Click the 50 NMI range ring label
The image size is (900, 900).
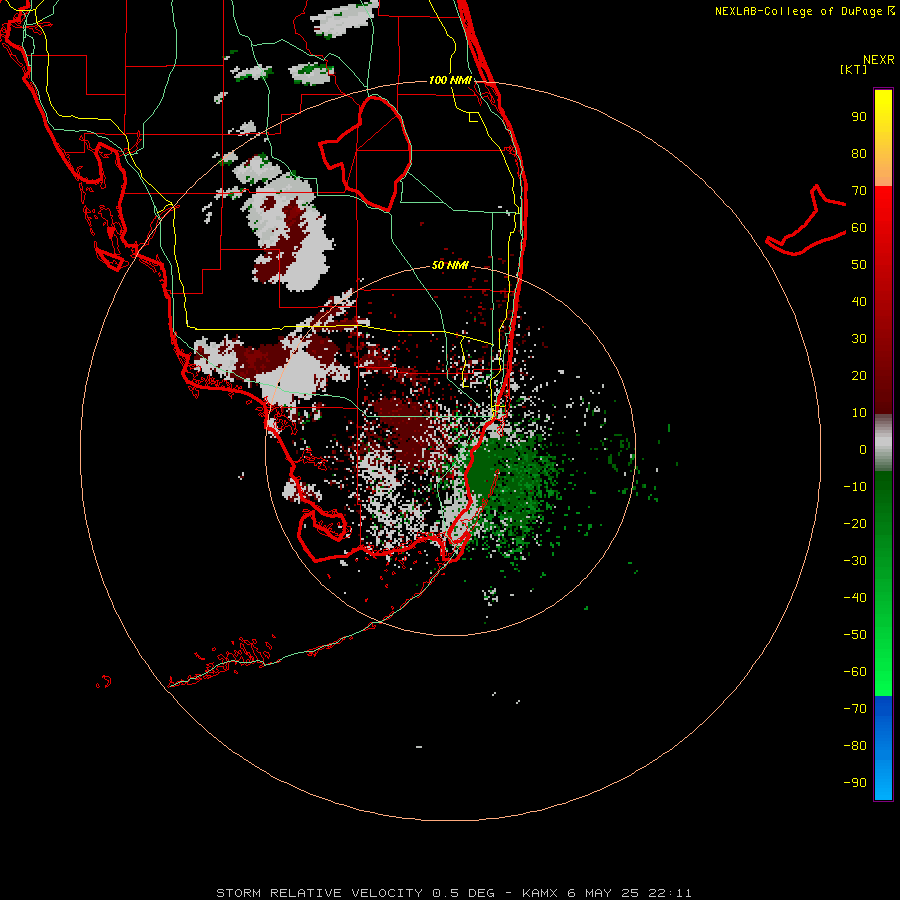[x=450, y=265]
